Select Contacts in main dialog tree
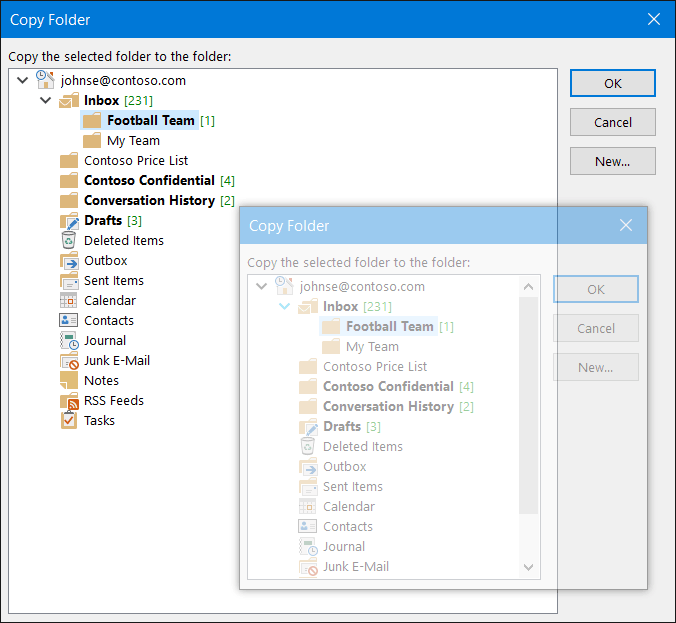Viewport: 676px width, 623px height. pyautogui.click(x=109, y=320)
